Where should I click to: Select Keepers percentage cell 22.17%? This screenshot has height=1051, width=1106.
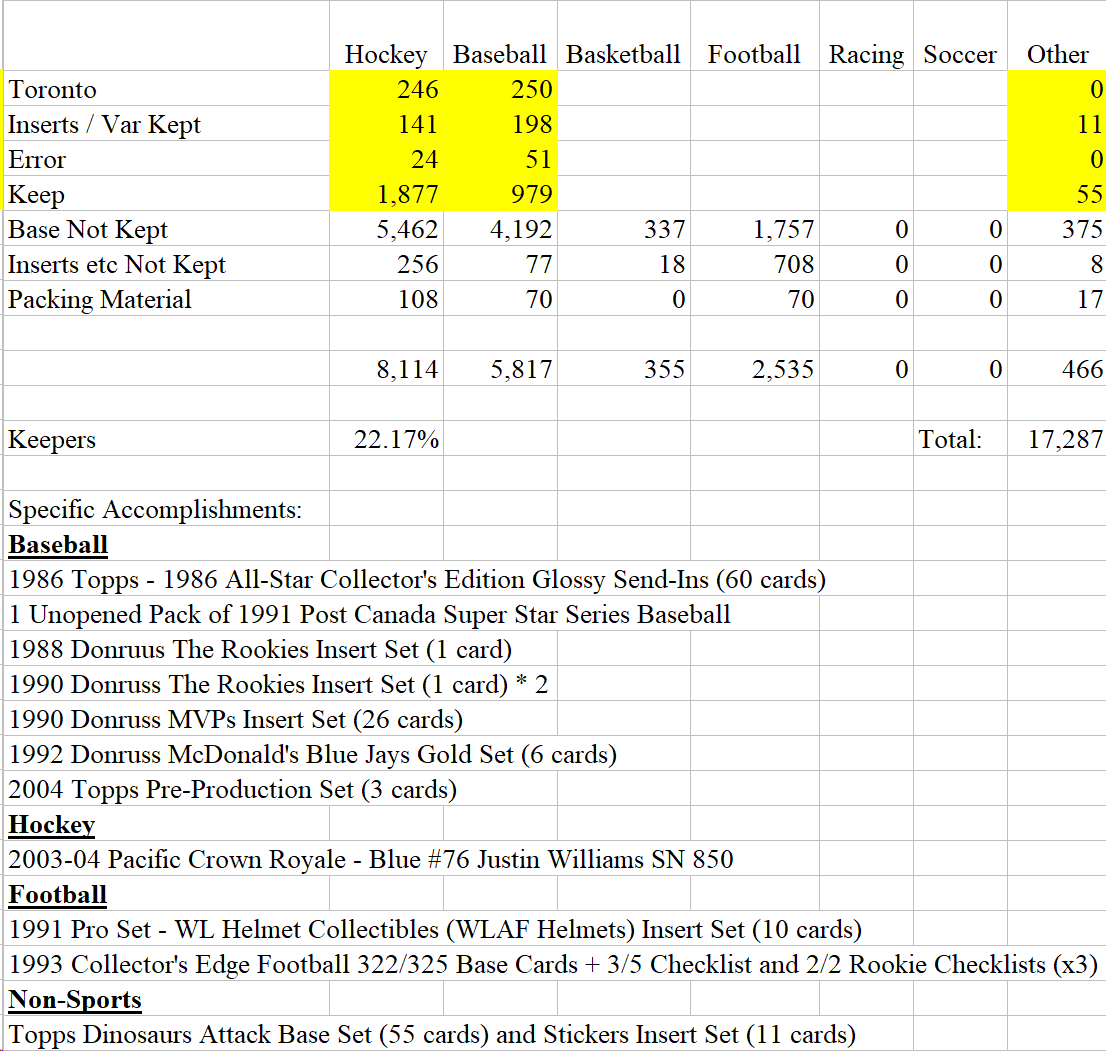(386, 439)
